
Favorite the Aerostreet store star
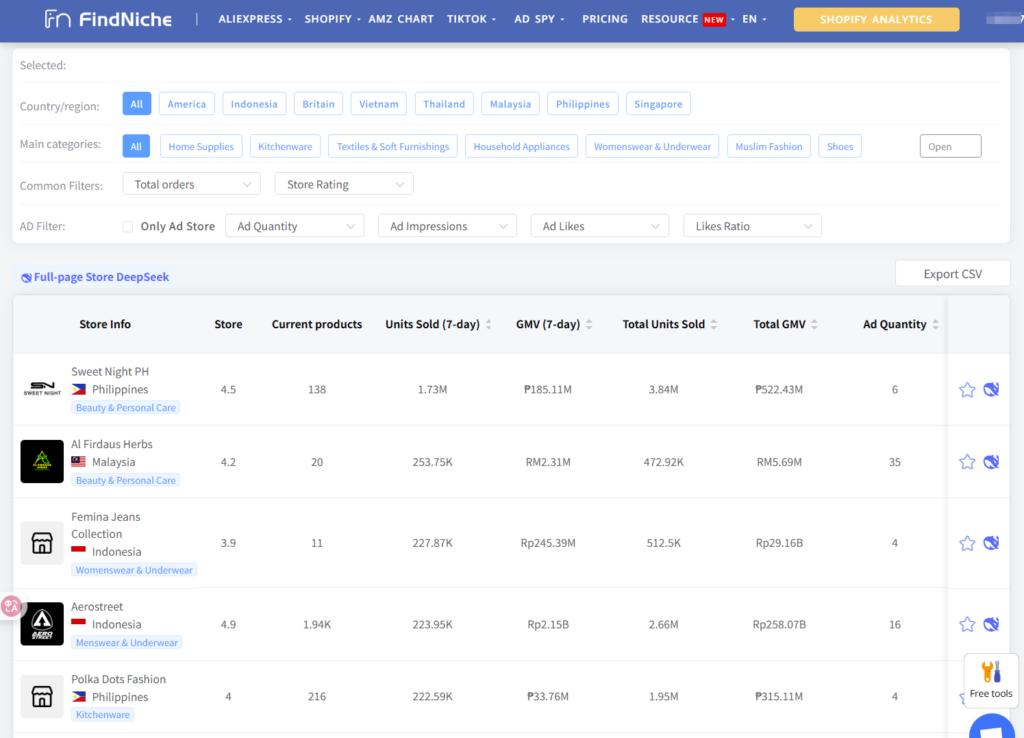point(967,624)
